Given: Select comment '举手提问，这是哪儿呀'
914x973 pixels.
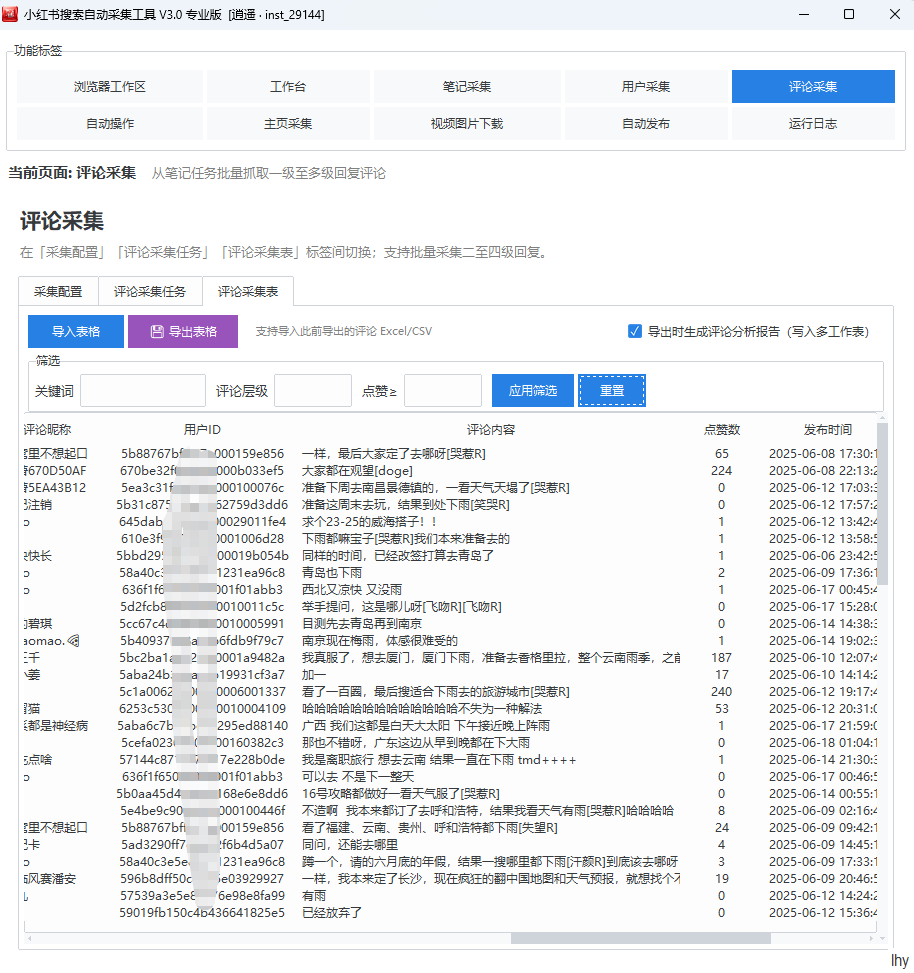Looking at the screenshot, I should 401,606.
